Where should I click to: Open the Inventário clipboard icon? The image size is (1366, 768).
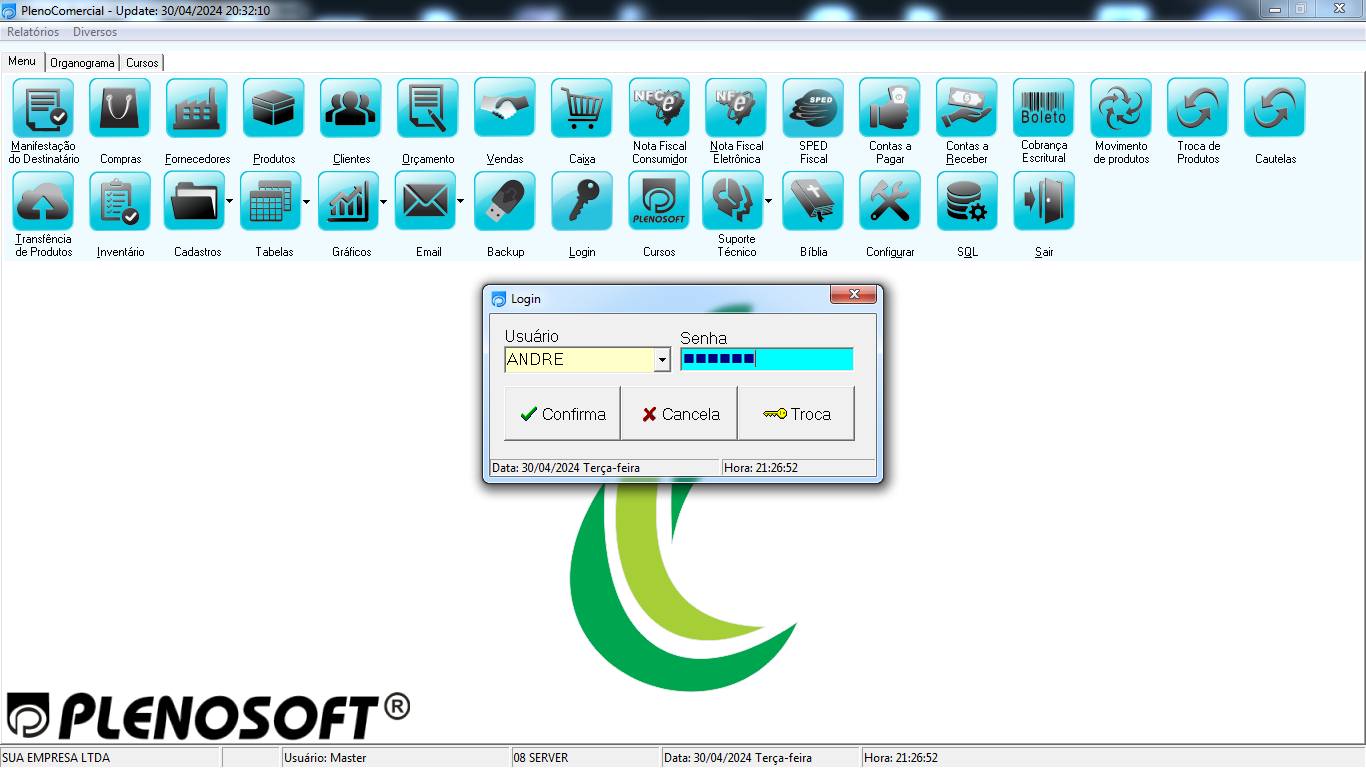coord(120,201)
